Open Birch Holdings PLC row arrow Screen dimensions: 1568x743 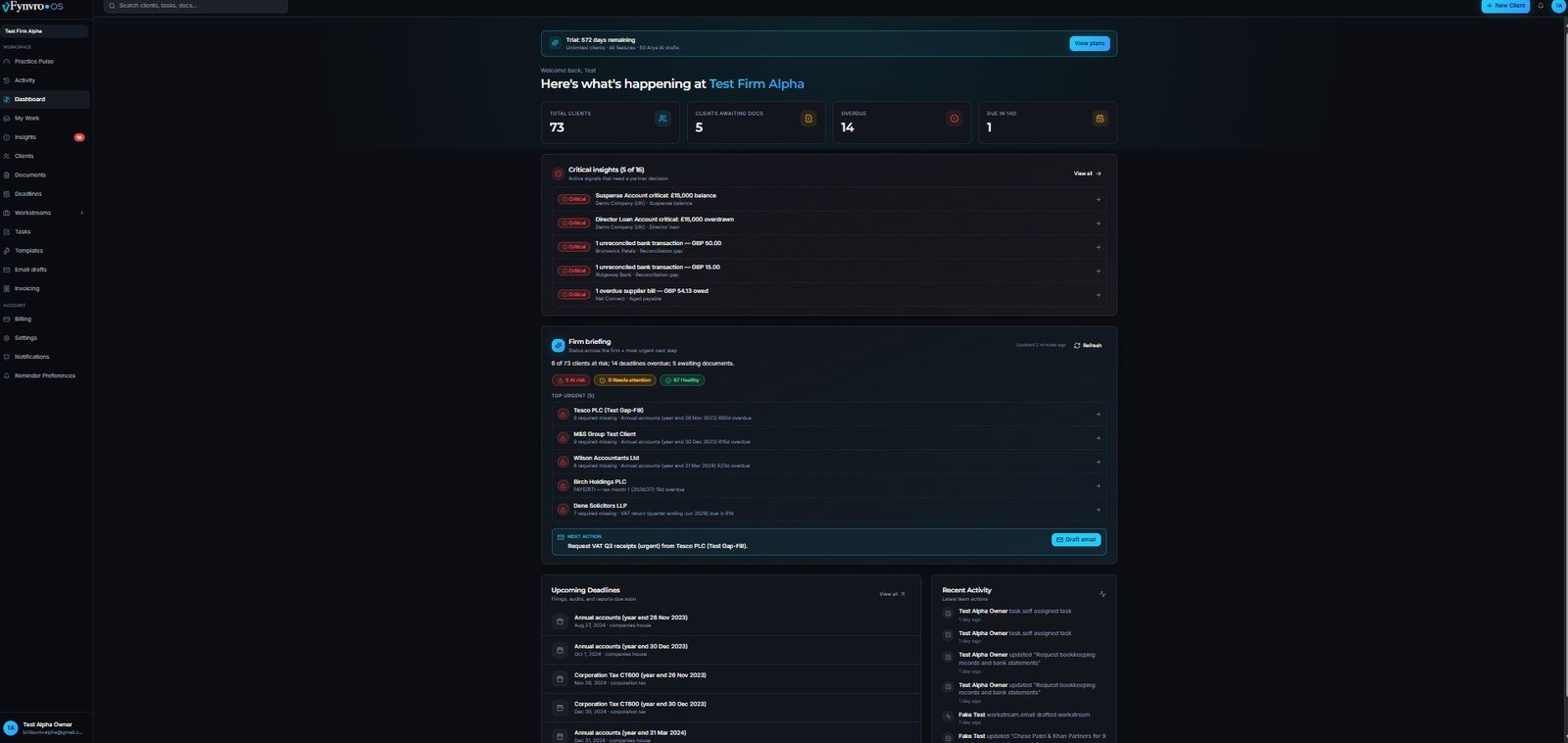pos(1098,486)
